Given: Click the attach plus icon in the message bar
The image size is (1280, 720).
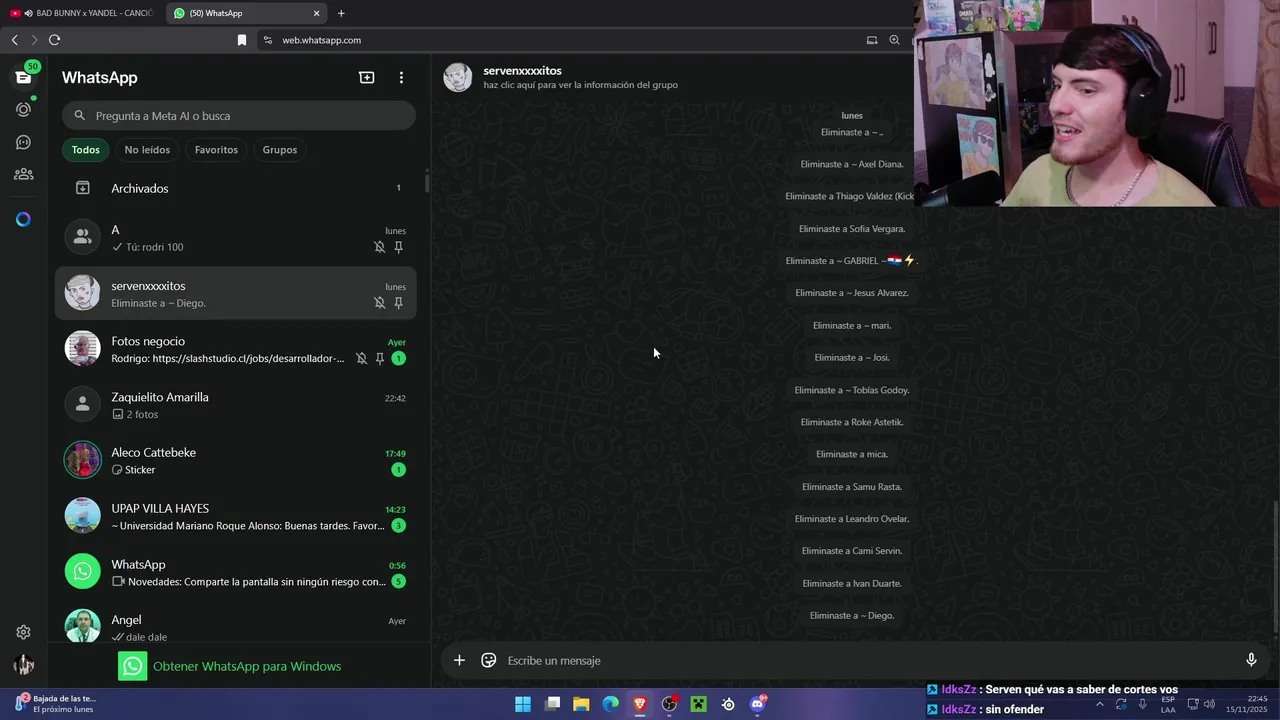Looking at the screenshot, I should [459, 660].
